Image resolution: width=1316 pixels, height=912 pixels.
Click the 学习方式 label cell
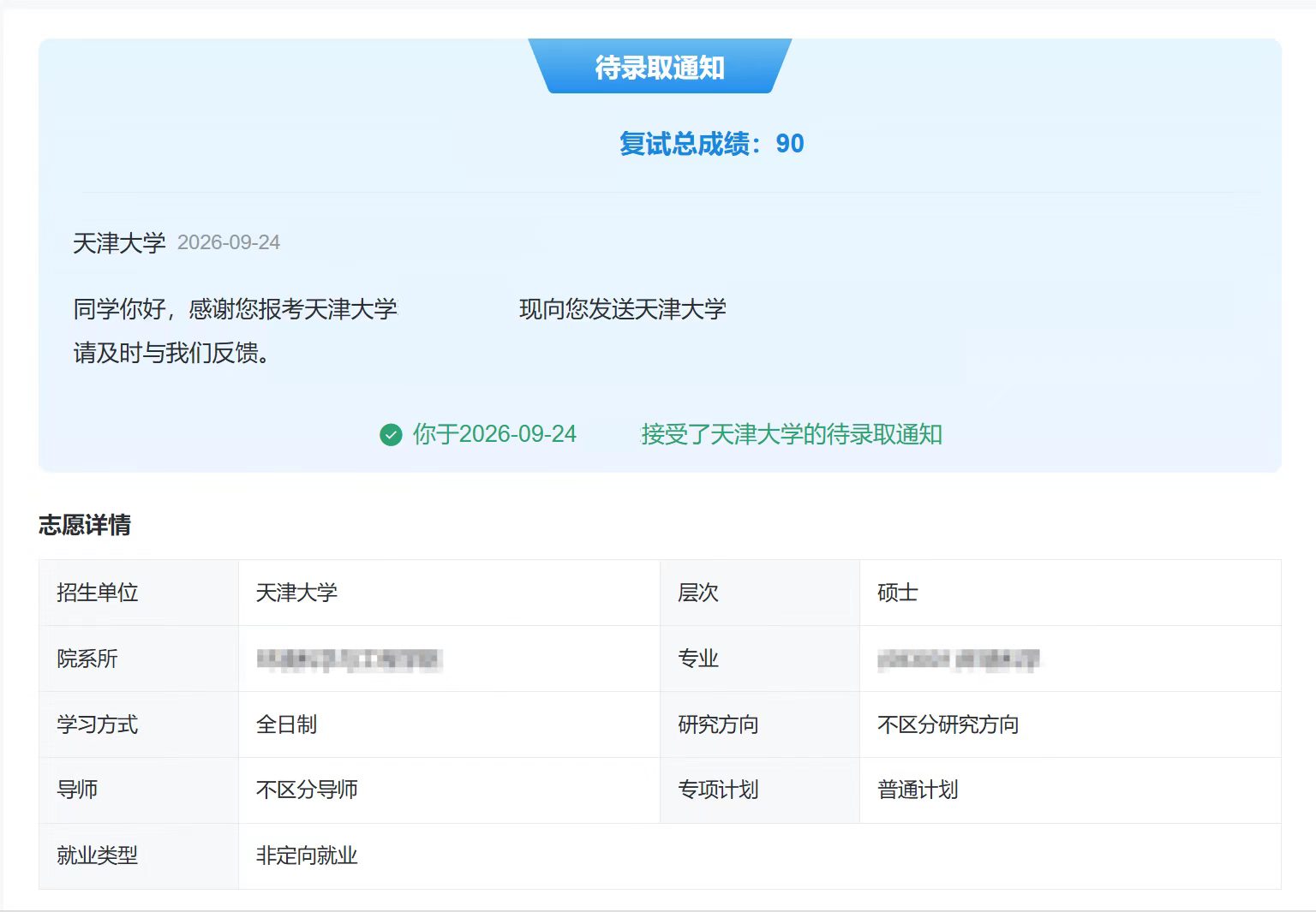[139, 724]
